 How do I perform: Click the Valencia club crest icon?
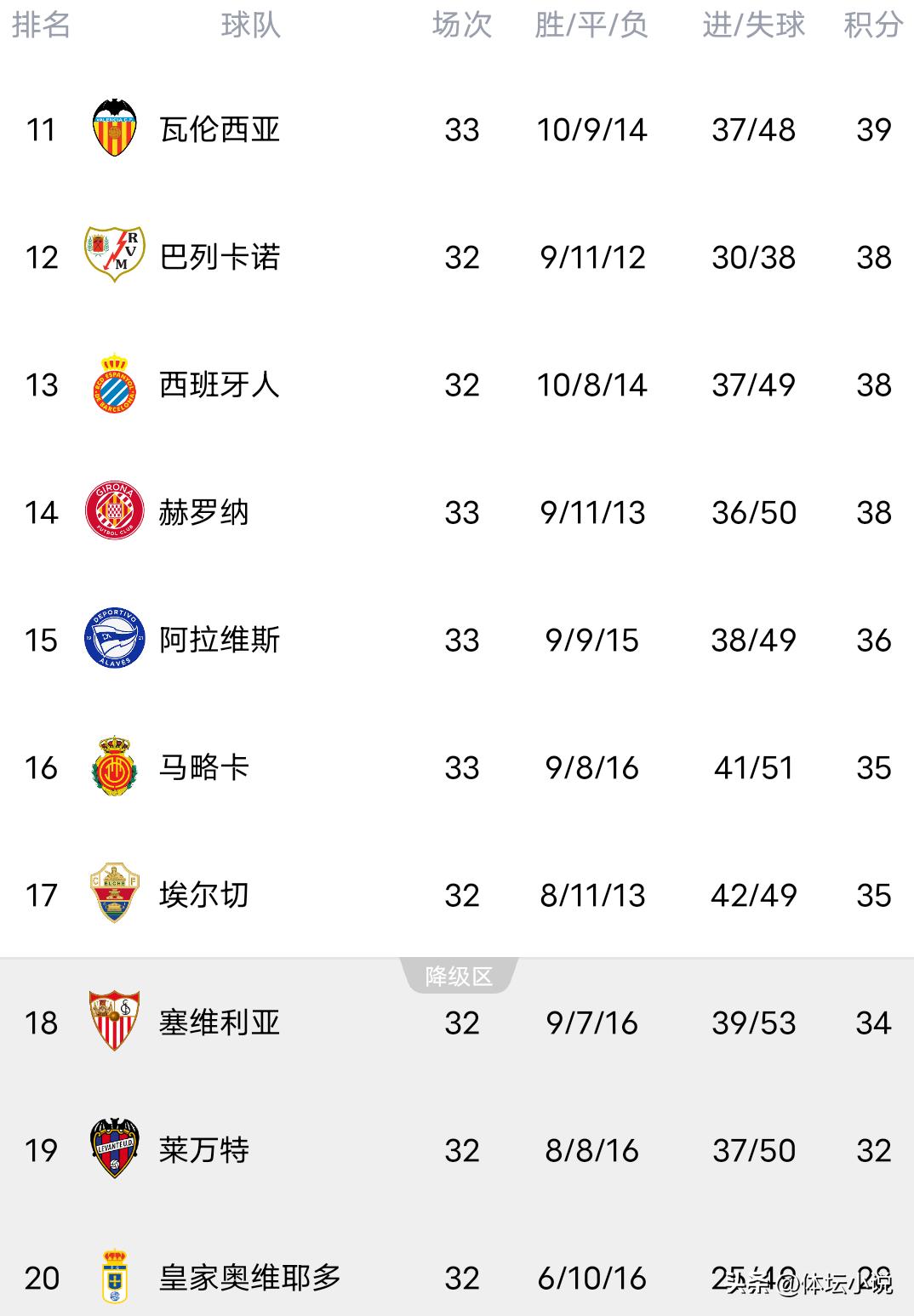tap(114, 128)
